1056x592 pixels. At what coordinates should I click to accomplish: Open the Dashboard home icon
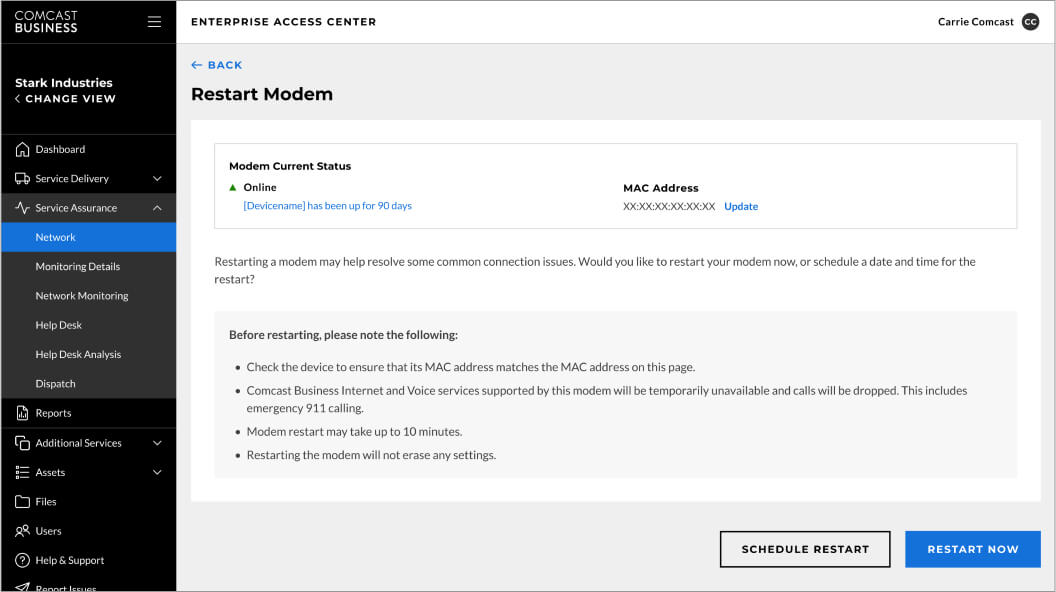coord(22,149)
